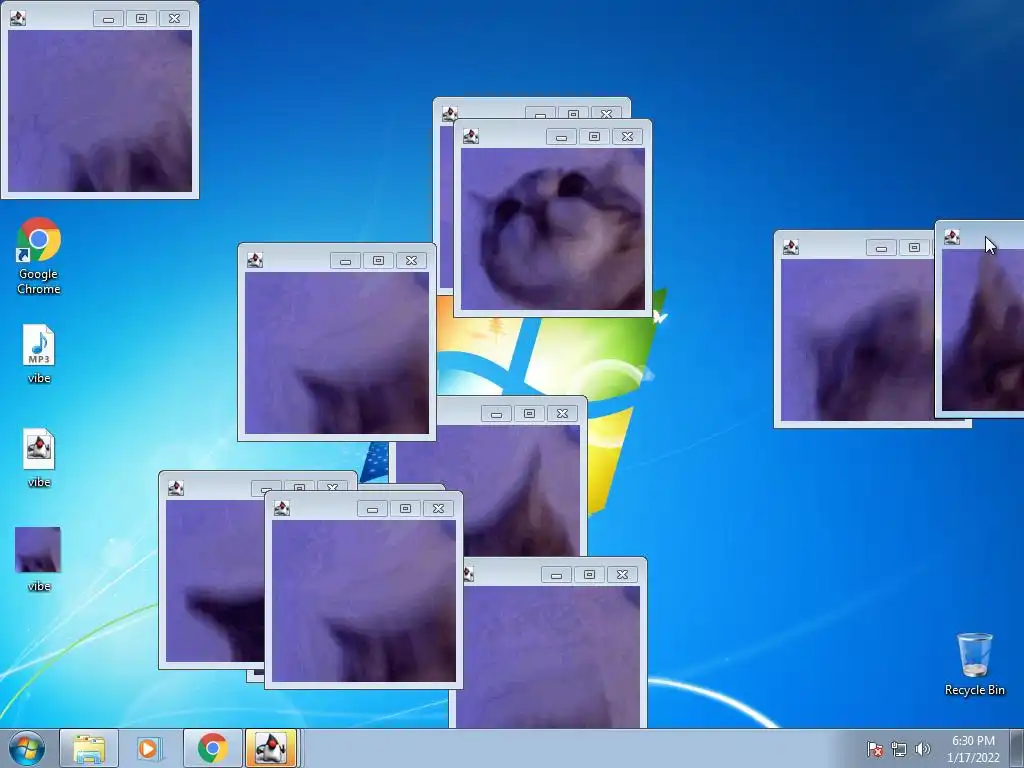This screenshot has width=1024, height=768.
Task: Maximize the window left of the Windows logo
Action: (378, 261)
